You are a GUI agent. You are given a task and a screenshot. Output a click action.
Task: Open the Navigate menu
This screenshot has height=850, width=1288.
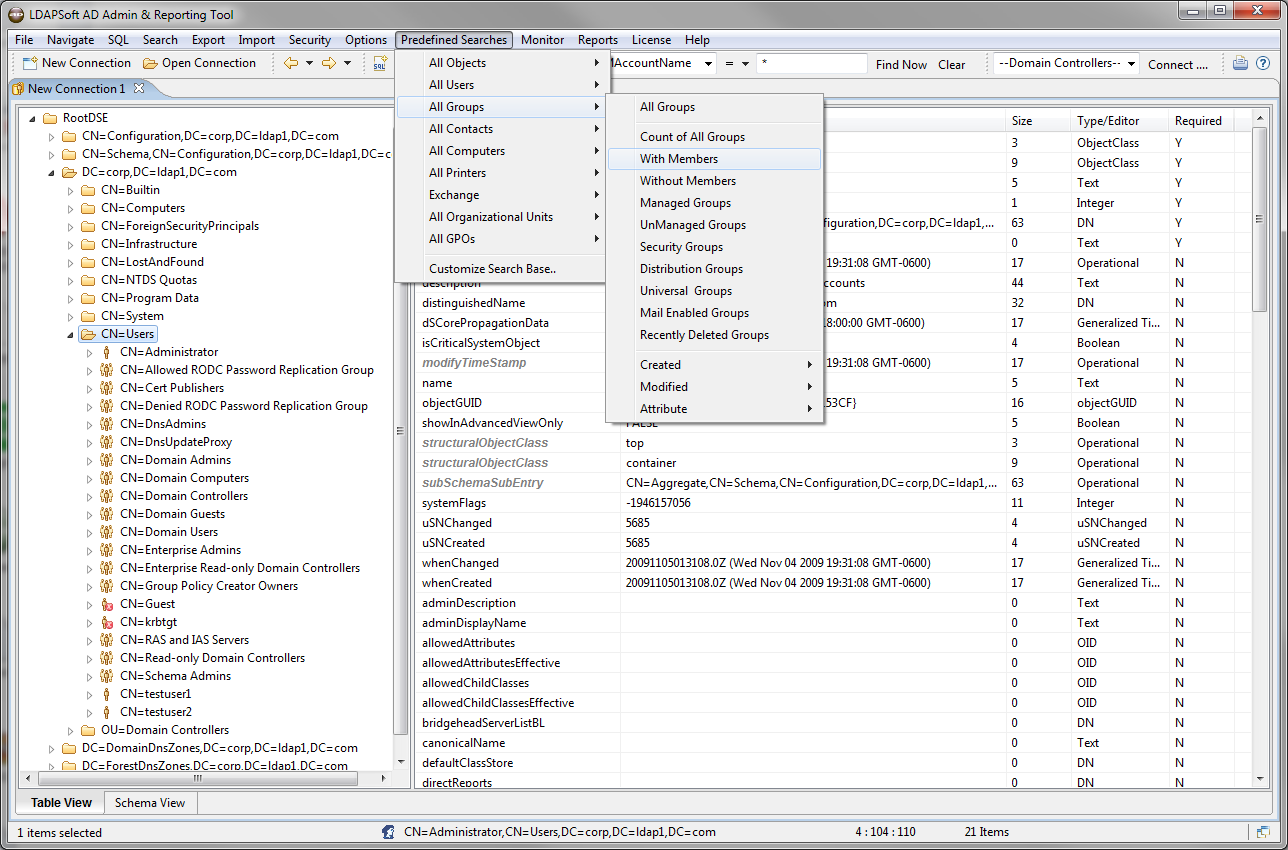70,40
